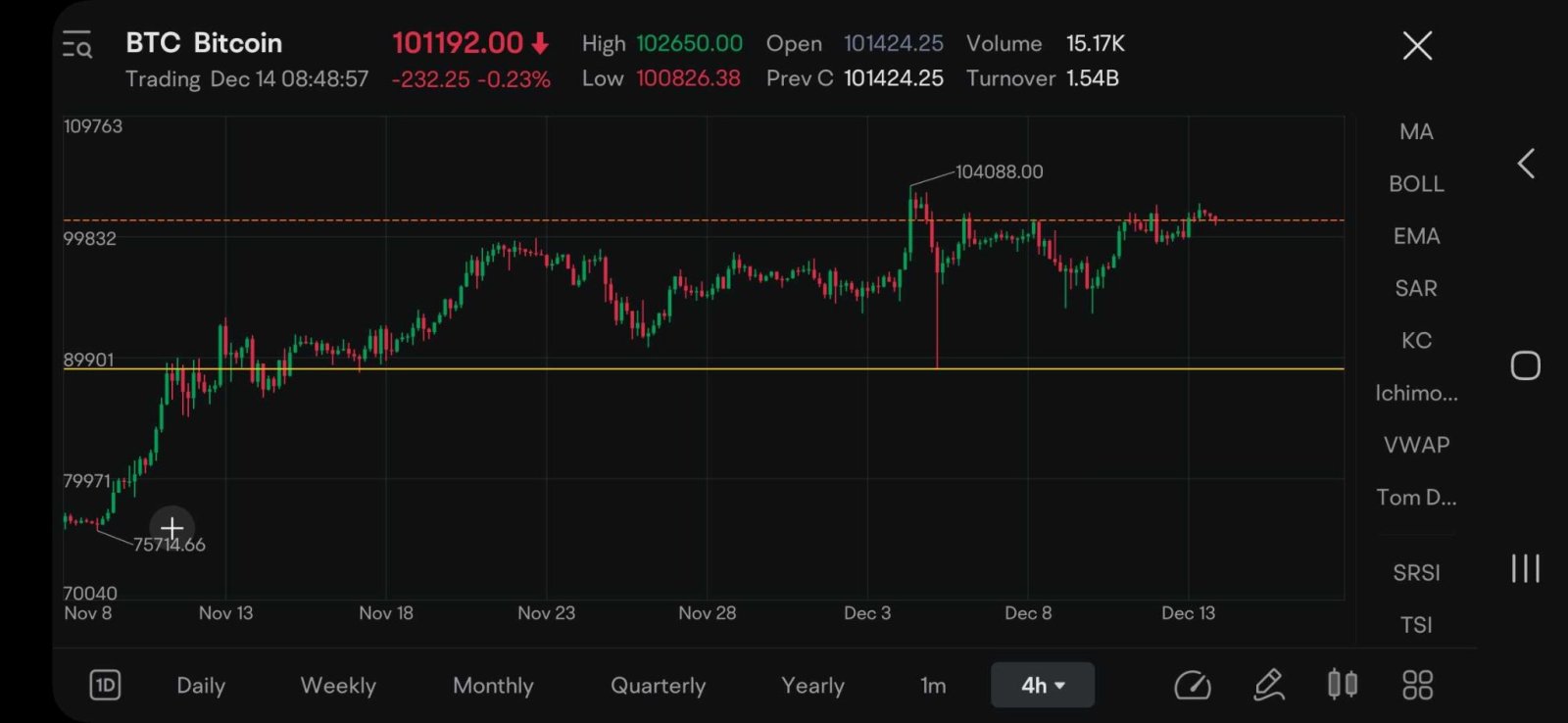Viewport: 1568px width, 723px height.
Task: Click the Prev C value 101424.25
Action: pyautogui.click(x=894, y=78)
